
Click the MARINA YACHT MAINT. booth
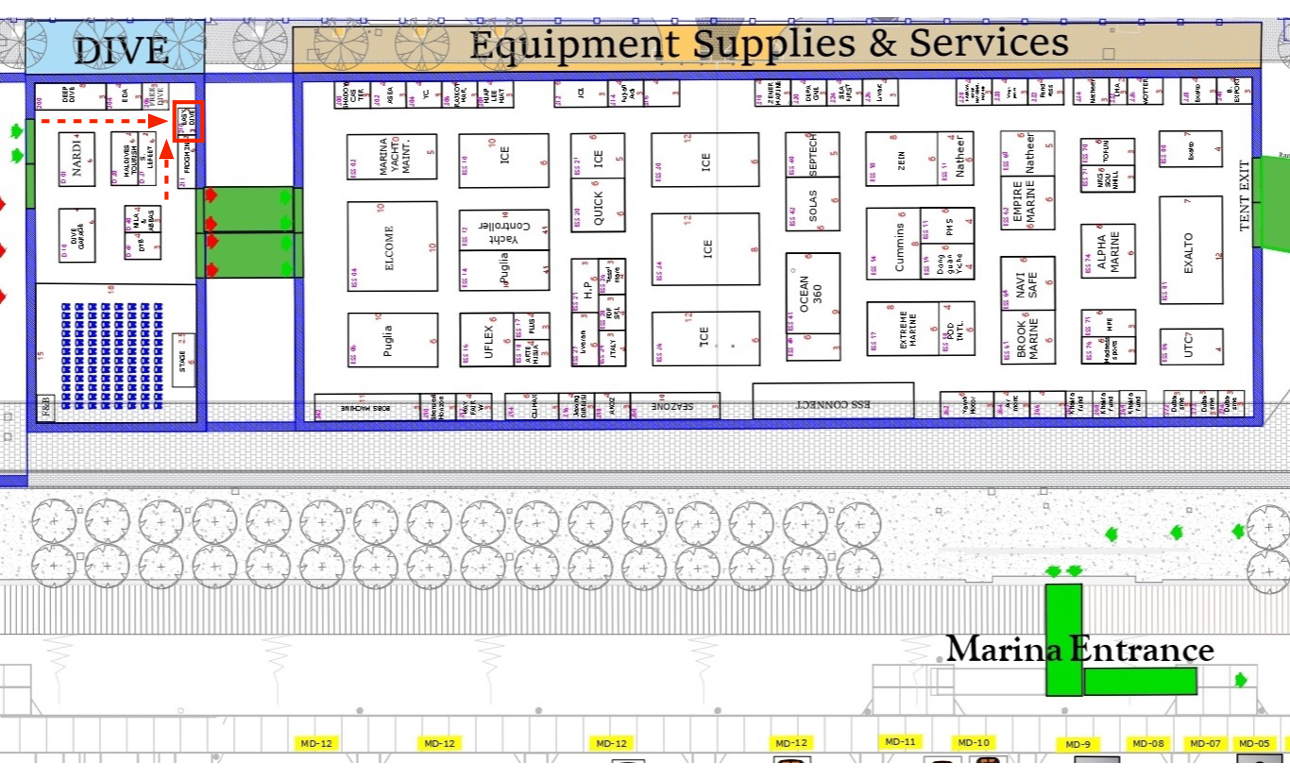(x=392, y=156)
